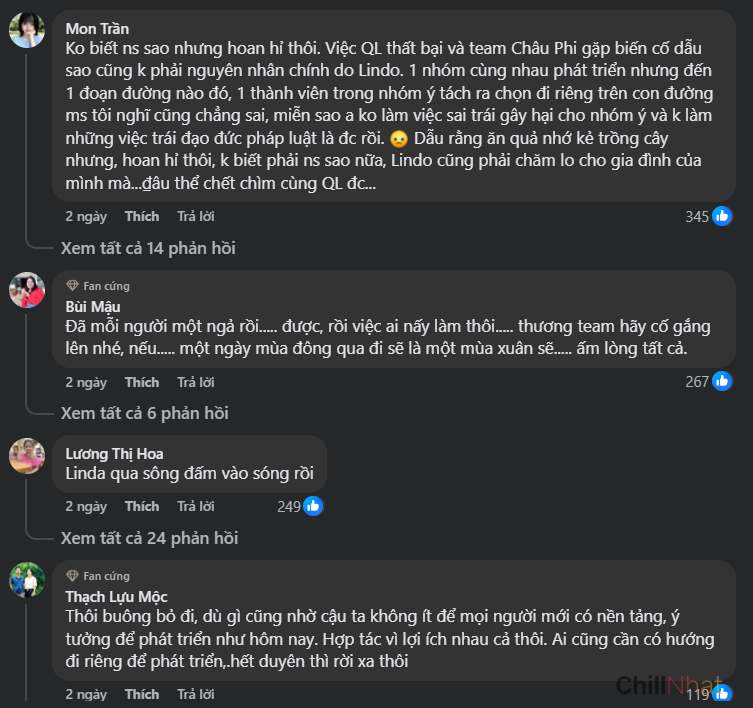
Task: Like Mon Trần's comment via Thích
Action: pos(142,216)
